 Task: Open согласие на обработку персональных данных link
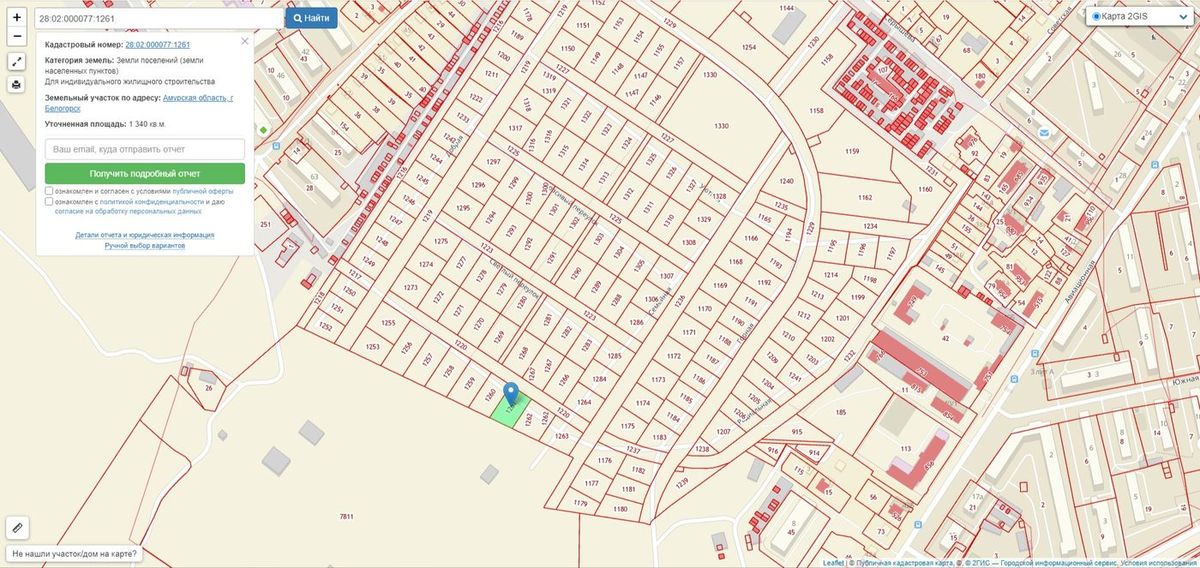[x=128, y=211]
